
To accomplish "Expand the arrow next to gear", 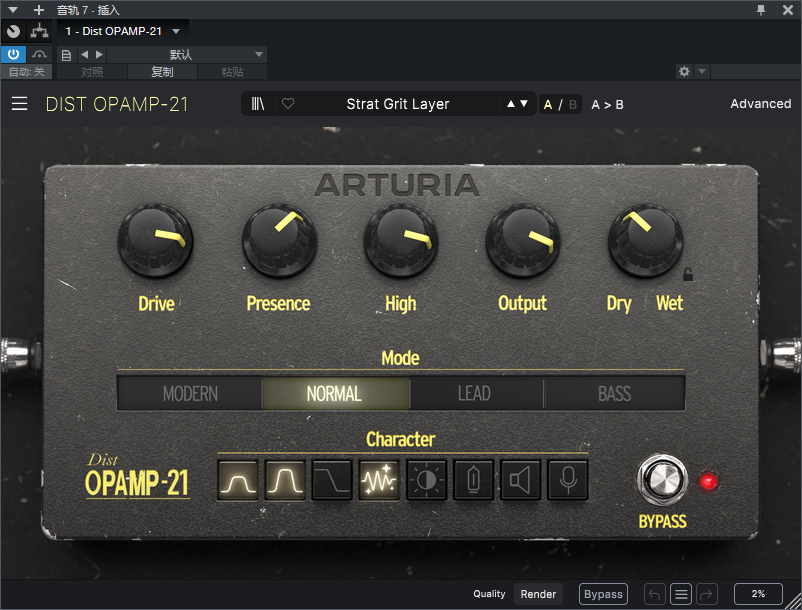I will (702, 72).
